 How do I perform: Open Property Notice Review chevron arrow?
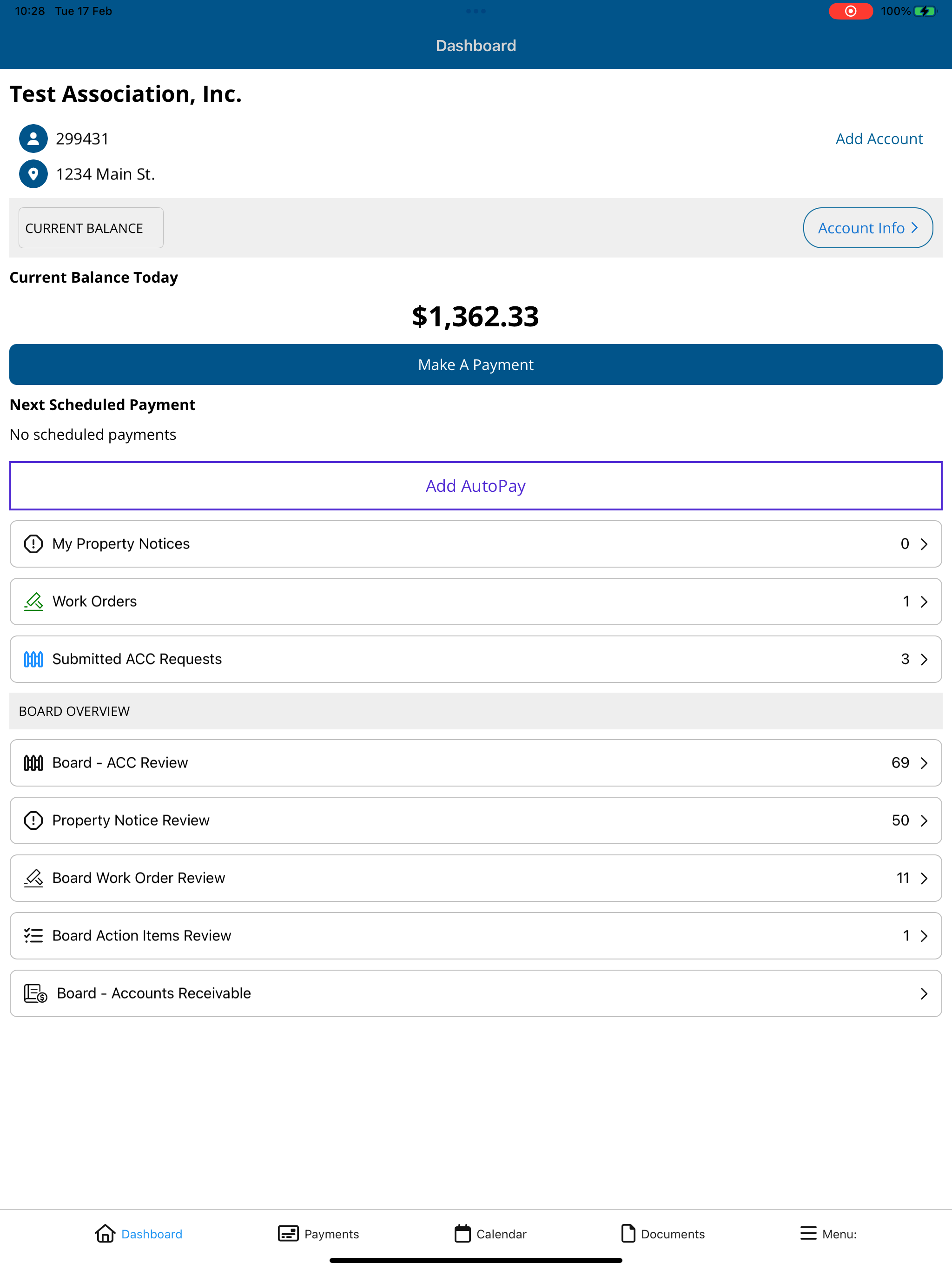tap(924, 820)
